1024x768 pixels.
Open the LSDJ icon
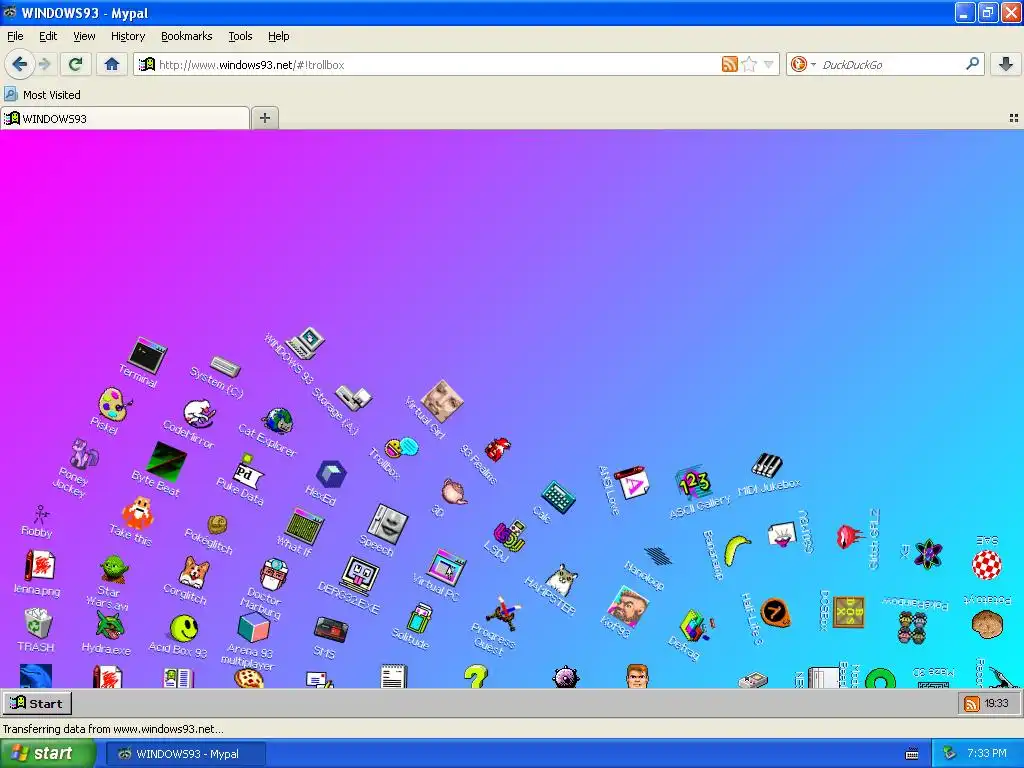coord(509,536)
